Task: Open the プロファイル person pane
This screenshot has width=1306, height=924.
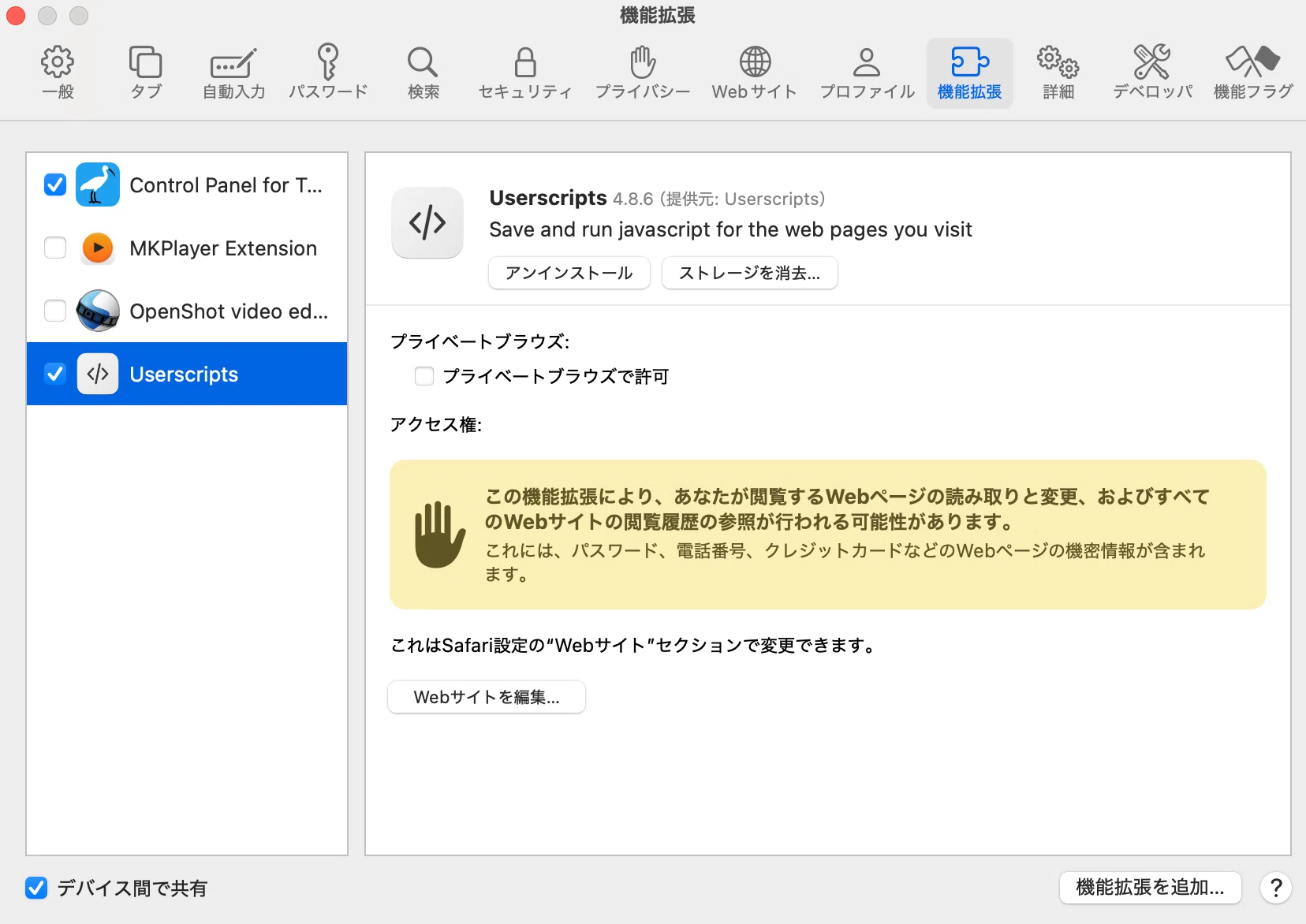Action: point(867,73)
